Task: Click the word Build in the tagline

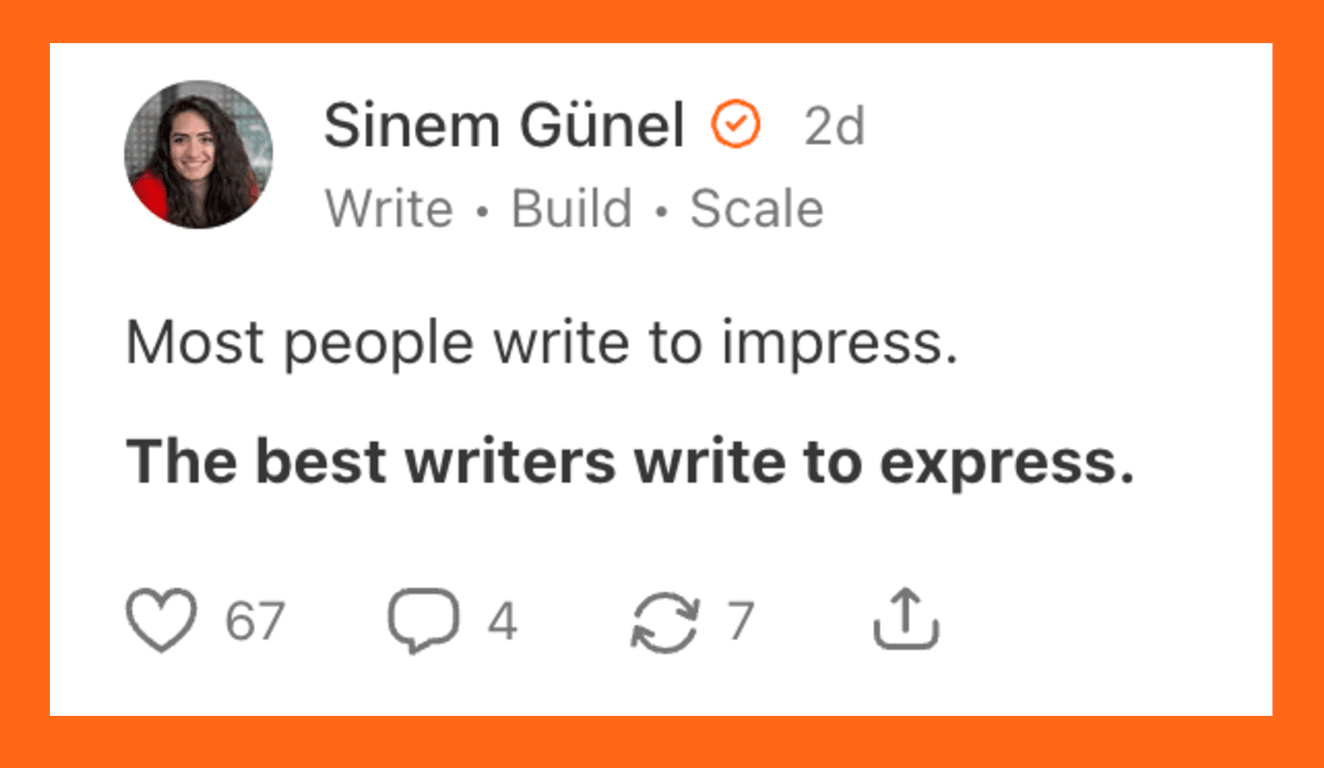Action: coord(572,209)
